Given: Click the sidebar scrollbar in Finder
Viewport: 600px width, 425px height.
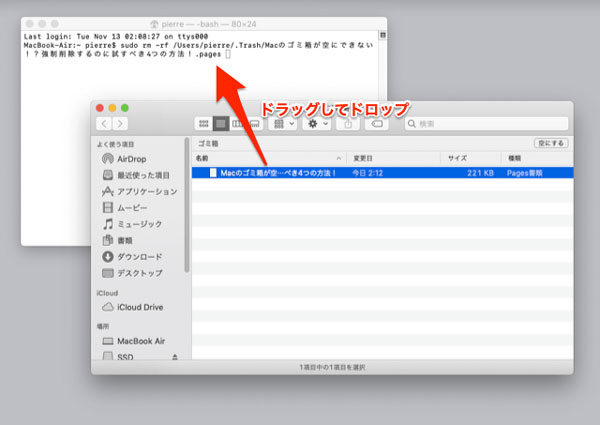Looking at the screenshot, I should 187,205.
